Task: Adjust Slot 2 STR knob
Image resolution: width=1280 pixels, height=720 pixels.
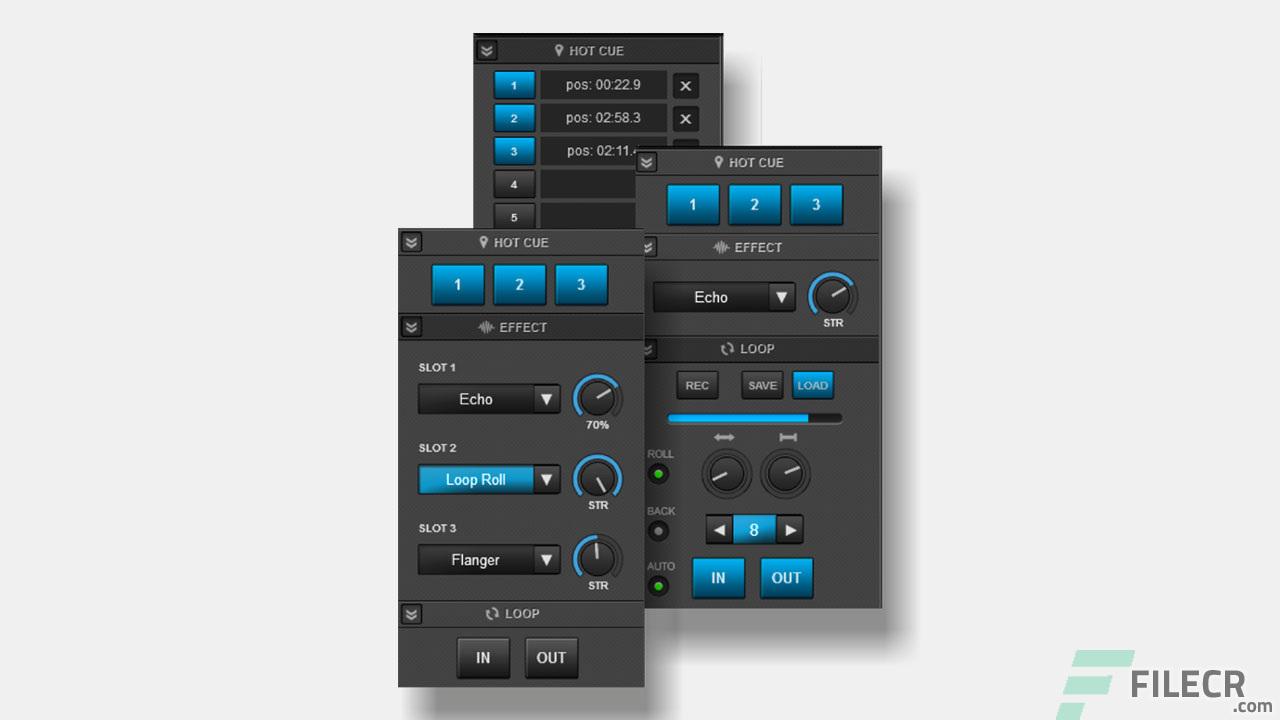Action: tap(597, 478)
